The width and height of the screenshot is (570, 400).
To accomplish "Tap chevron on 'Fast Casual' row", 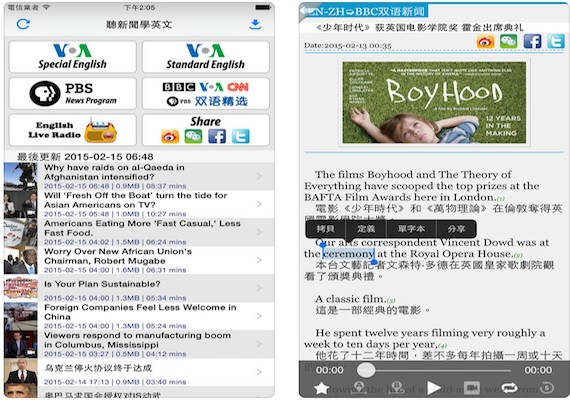I will click(259, 232).
